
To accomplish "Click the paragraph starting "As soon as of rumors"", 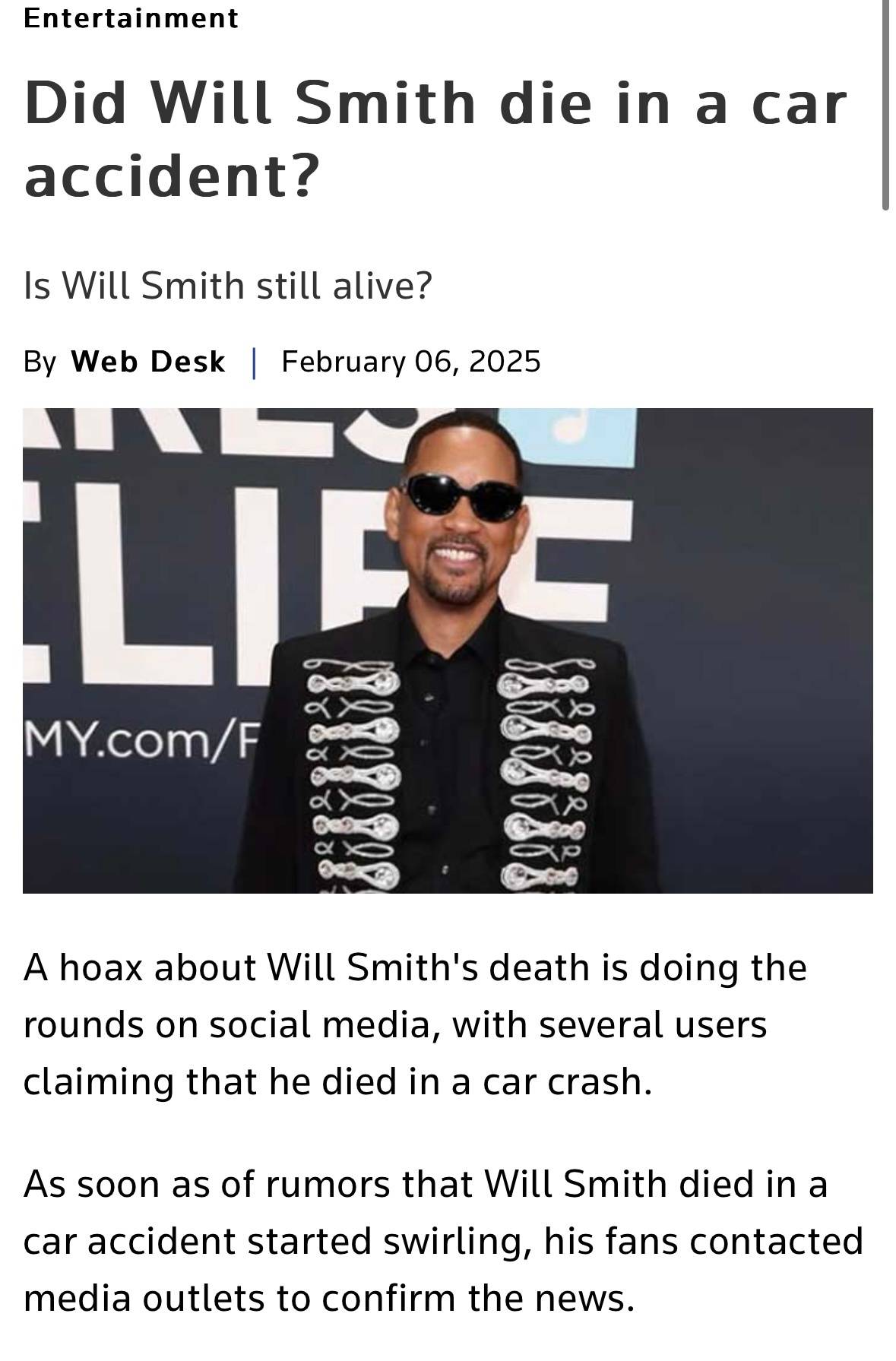I will pos(443,1241).
